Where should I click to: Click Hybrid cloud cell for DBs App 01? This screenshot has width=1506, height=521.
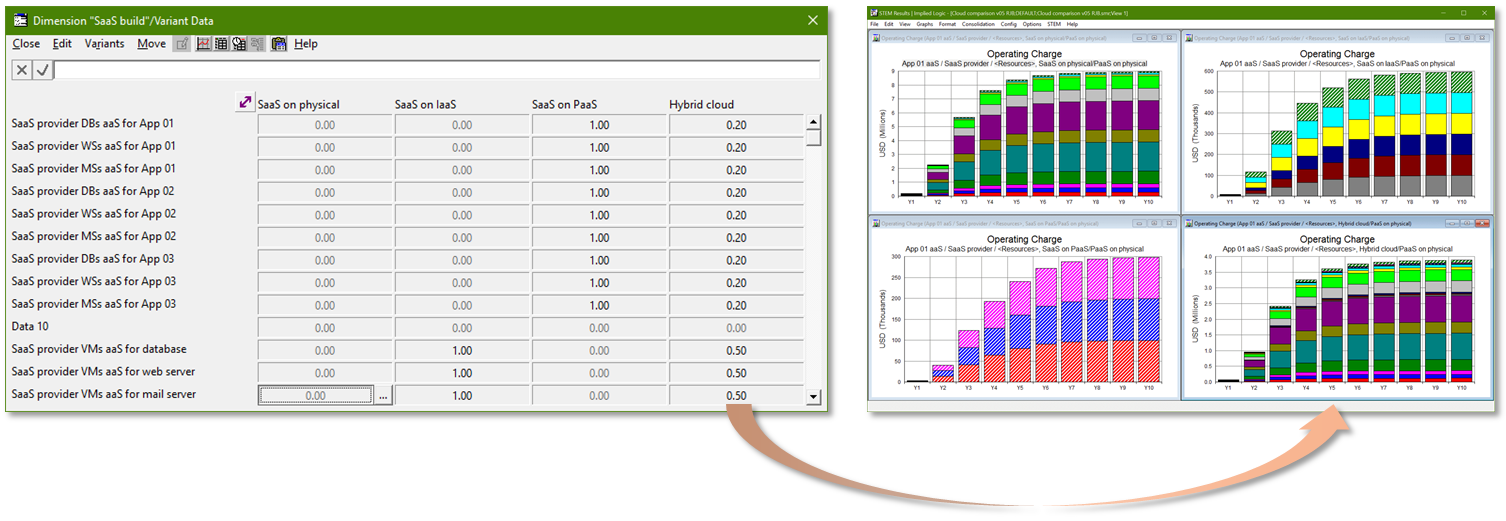[736, 125]
